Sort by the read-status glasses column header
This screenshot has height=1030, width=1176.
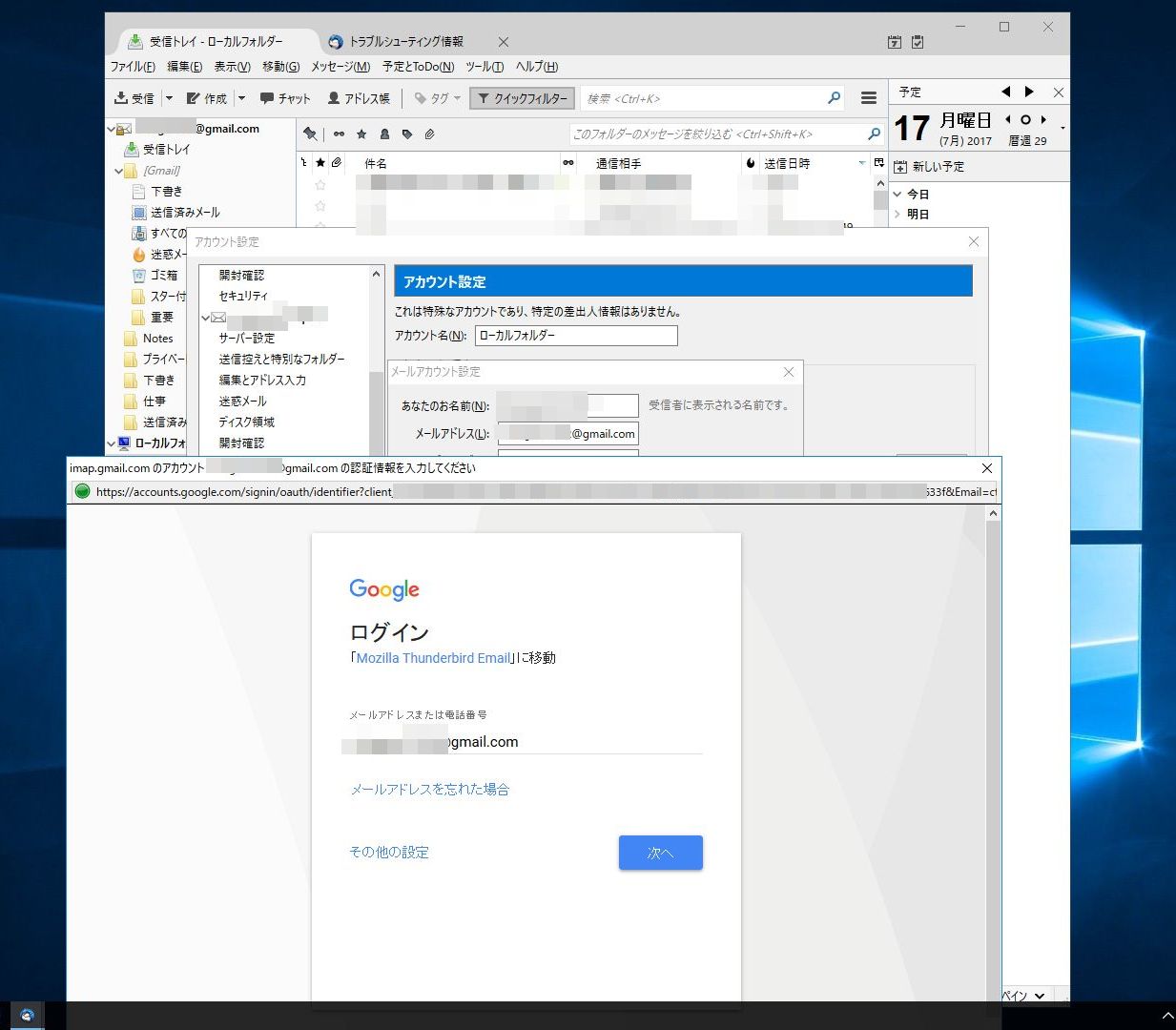[568, 163]
